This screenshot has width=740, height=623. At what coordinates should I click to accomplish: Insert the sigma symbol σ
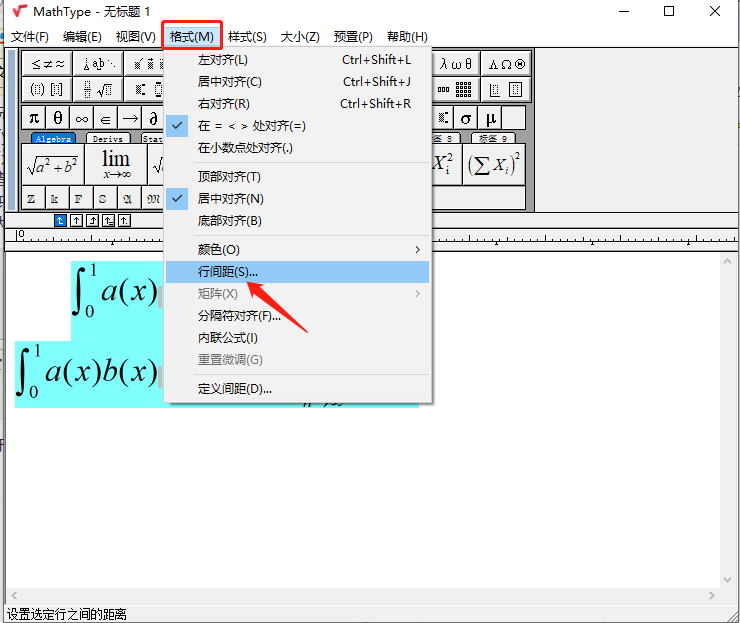pyautogui.click(x=466, y=118)
